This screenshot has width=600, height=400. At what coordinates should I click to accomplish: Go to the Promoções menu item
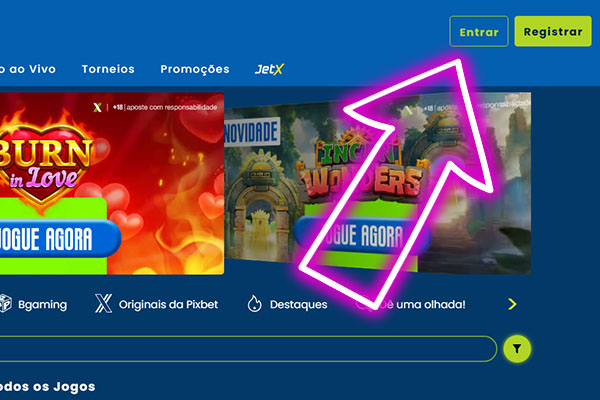tap(195, 69)
